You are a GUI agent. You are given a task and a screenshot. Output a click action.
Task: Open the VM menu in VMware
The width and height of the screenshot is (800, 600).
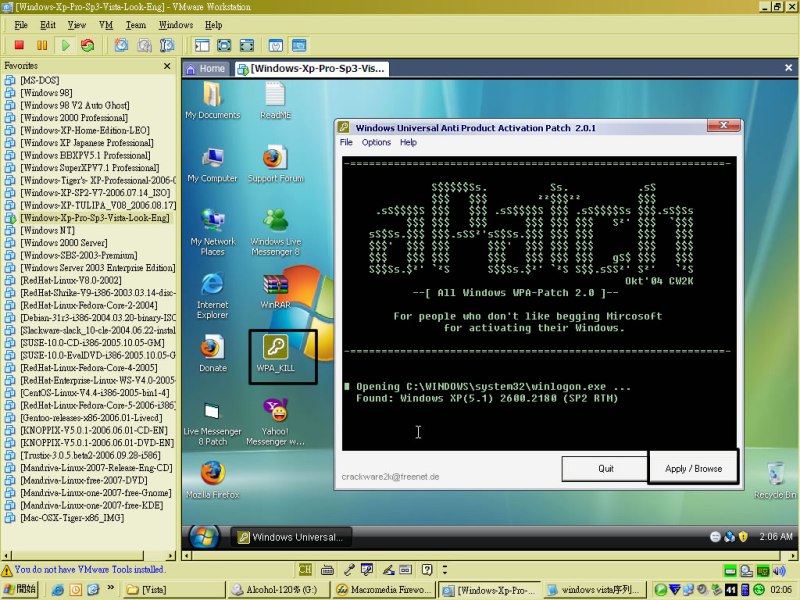[105, 24]
